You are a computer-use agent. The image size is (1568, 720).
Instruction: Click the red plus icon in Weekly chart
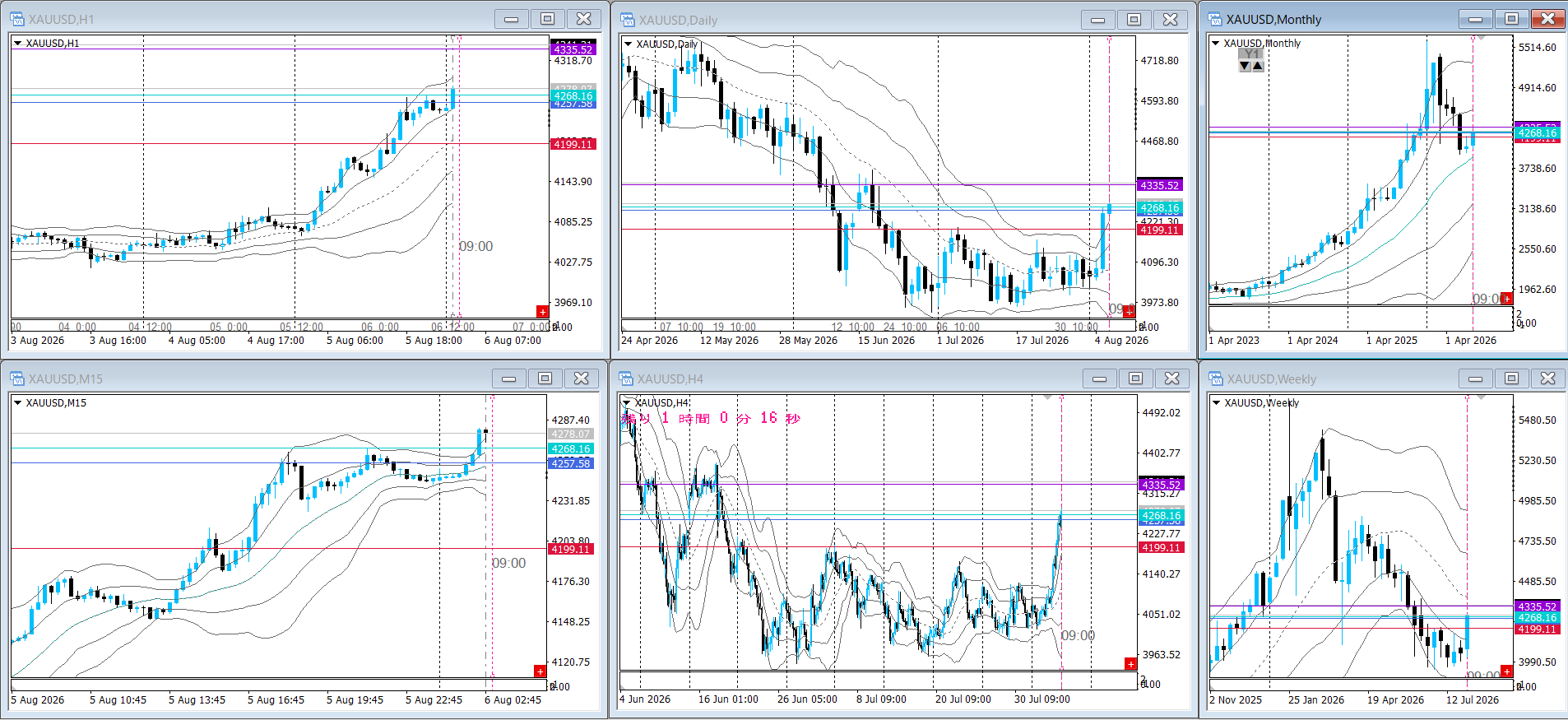(x=1506, y=671)
